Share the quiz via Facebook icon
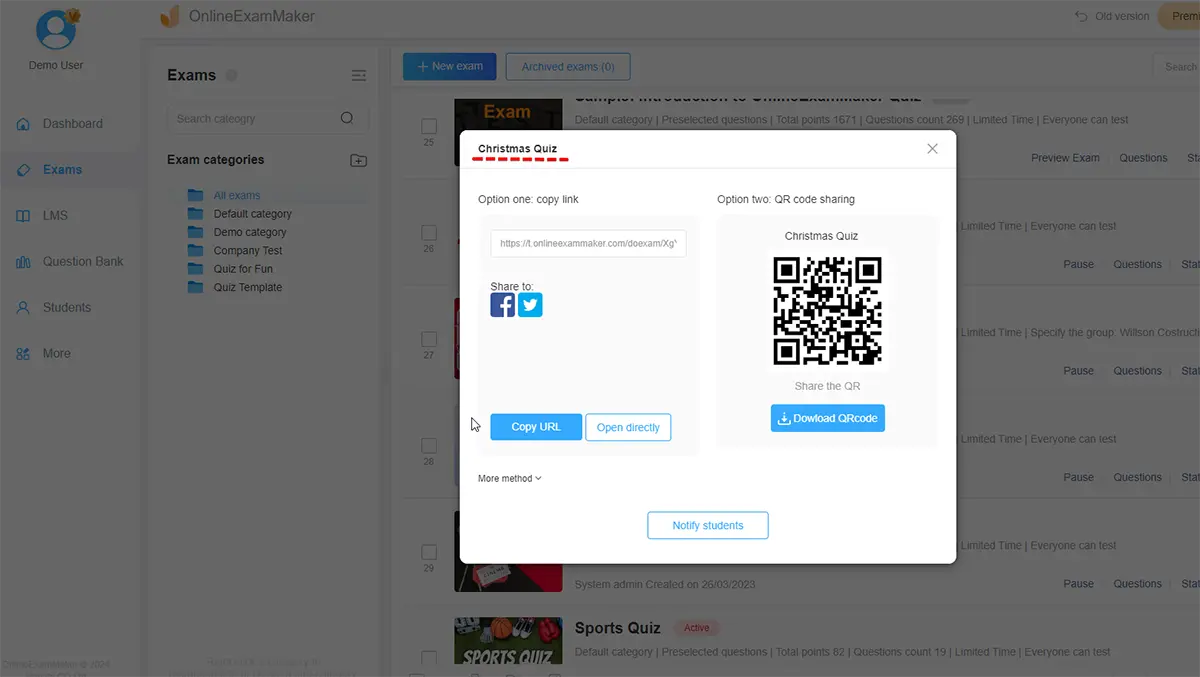The width and height of the screenshot is (1200, 677). coord(502,305)
